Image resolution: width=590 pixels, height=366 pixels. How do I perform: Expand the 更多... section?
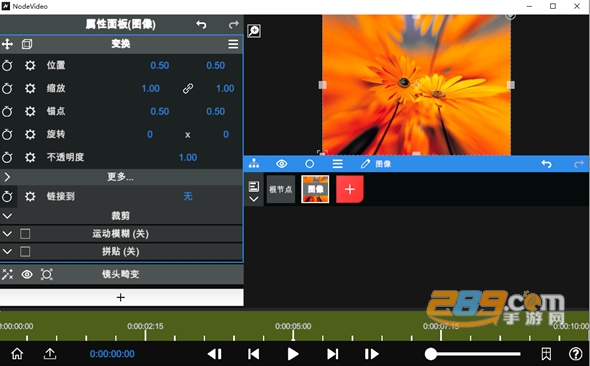coord(121,177)
